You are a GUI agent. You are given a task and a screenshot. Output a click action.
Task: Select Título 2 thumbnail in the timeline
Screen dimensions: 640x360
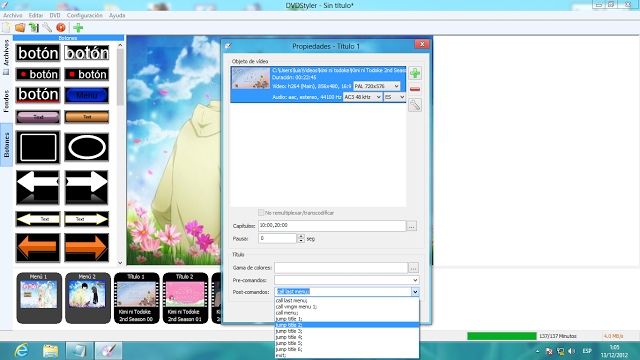pyautogui.click(x=185, y=298)
